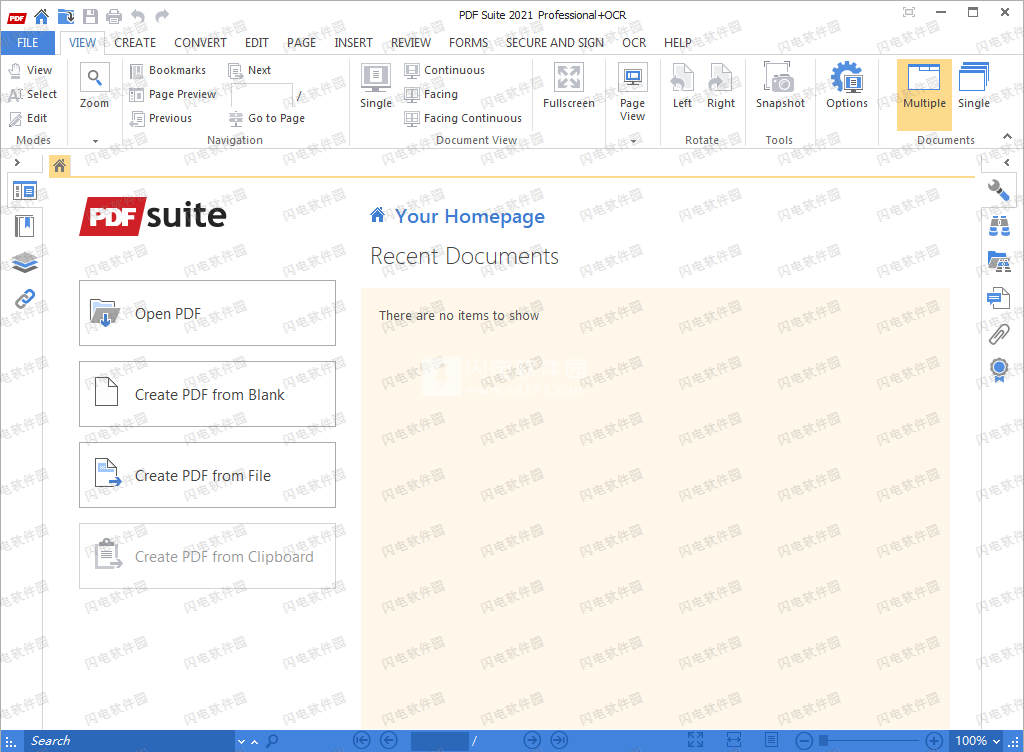Click the homepage tab home icon
The image size is (1024, 752).
59,166
